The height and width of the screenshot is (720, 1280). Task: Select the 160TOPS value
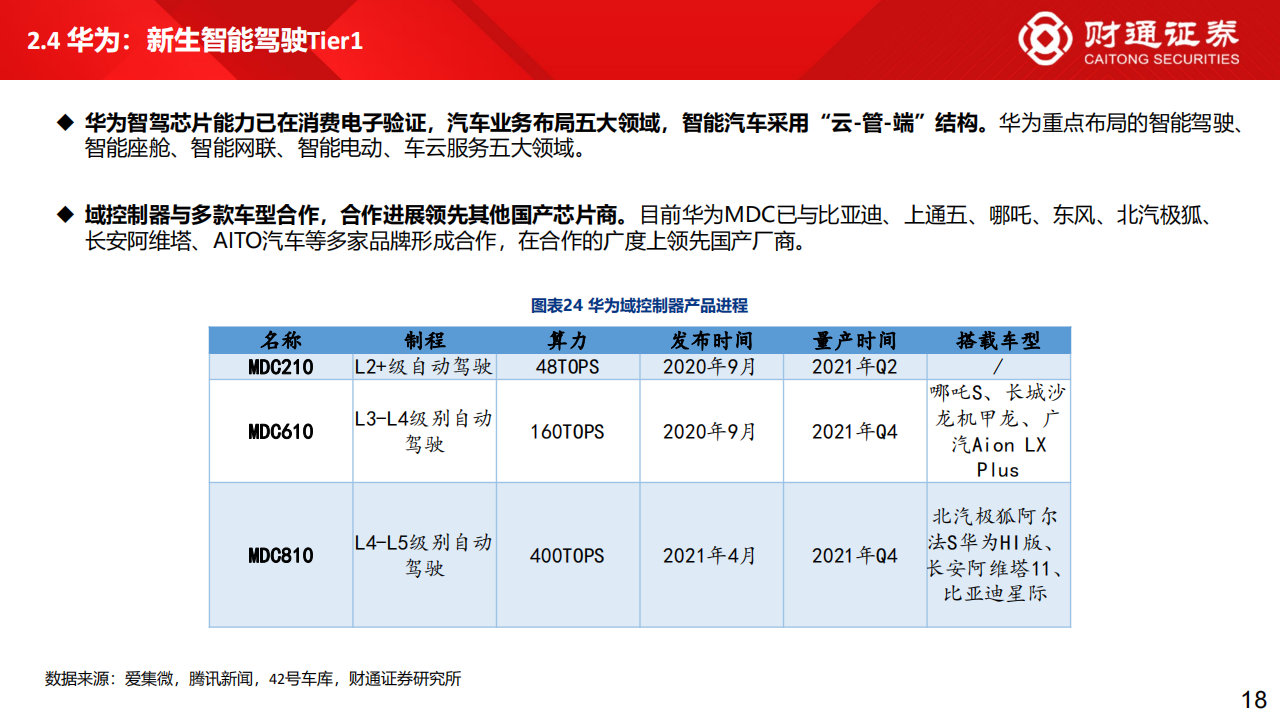point(567,432)
